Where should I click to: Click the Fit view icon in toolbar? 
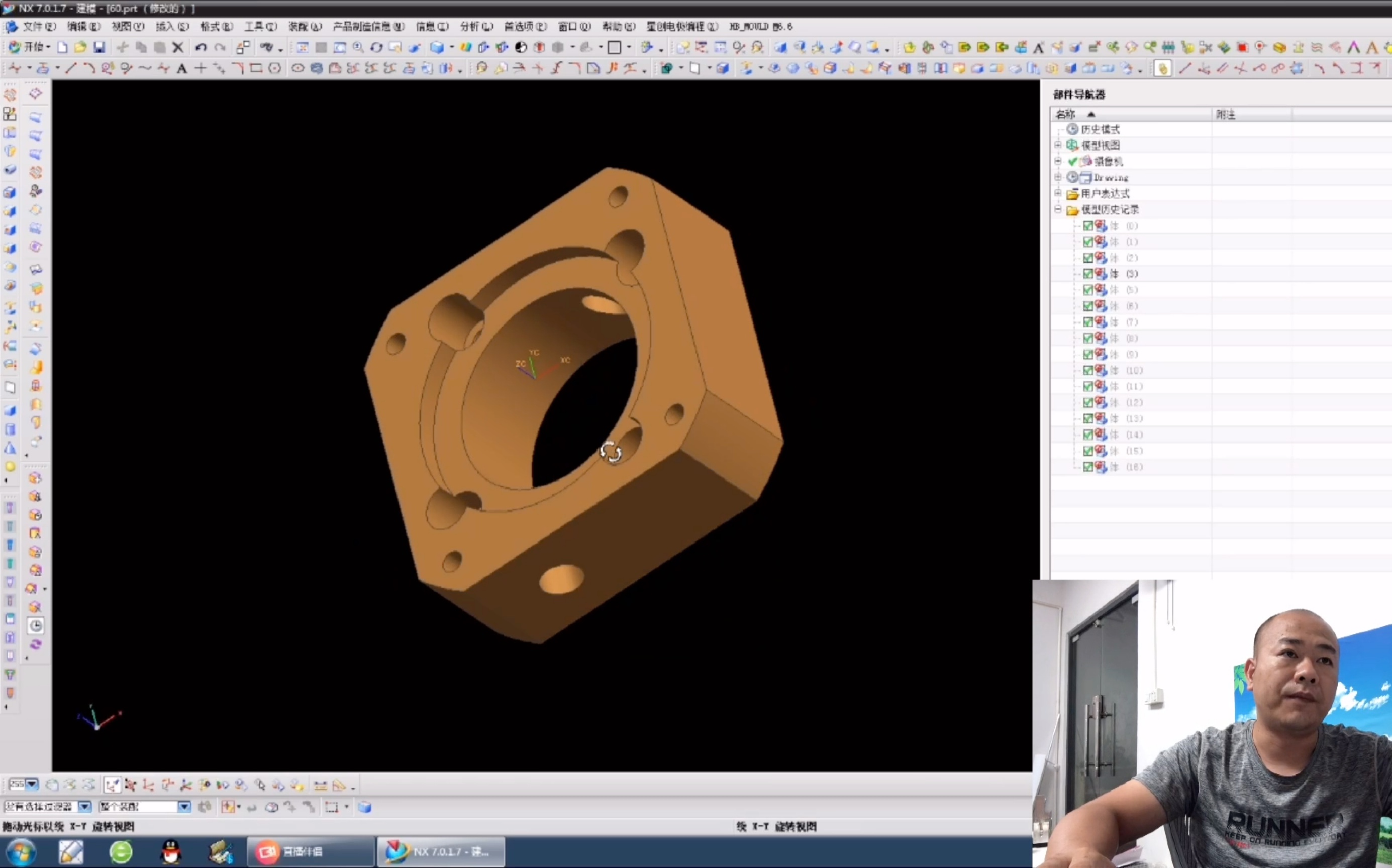[x=303, y=47]
